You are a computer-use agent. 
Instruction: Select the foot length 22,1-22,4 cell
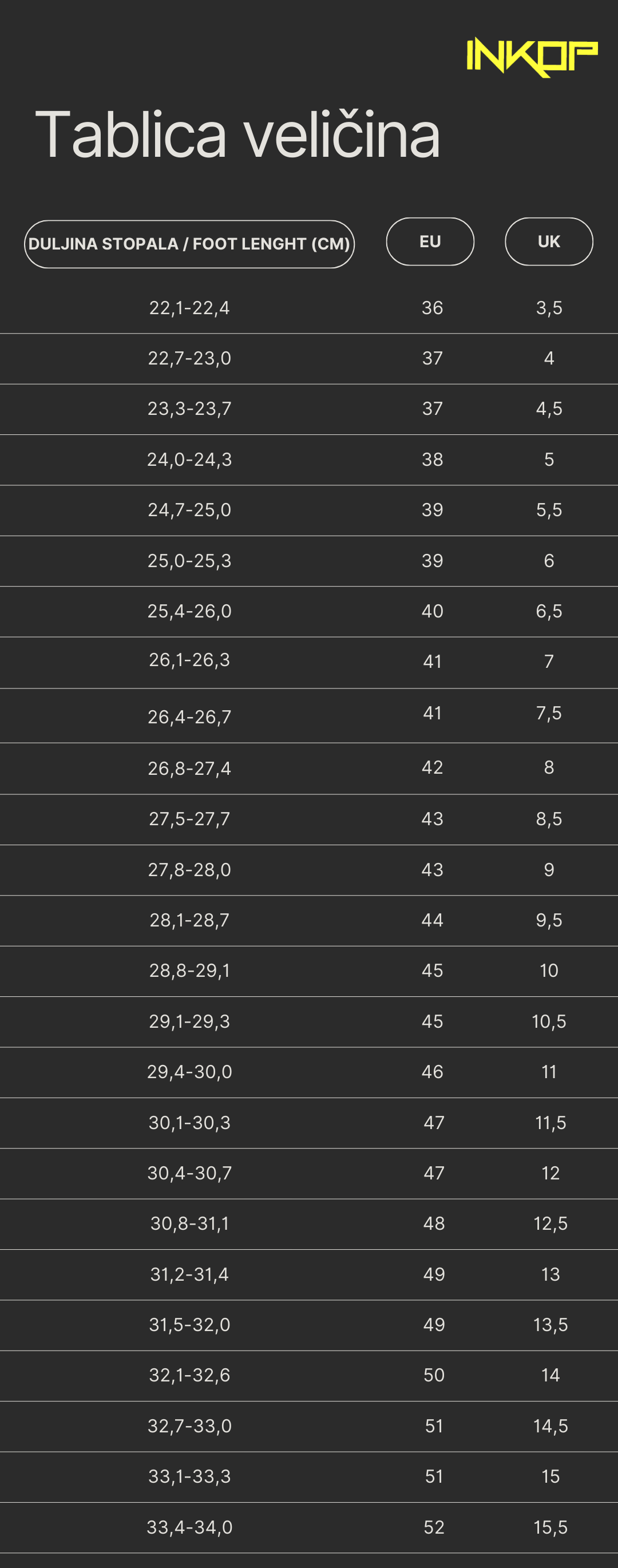189,308
